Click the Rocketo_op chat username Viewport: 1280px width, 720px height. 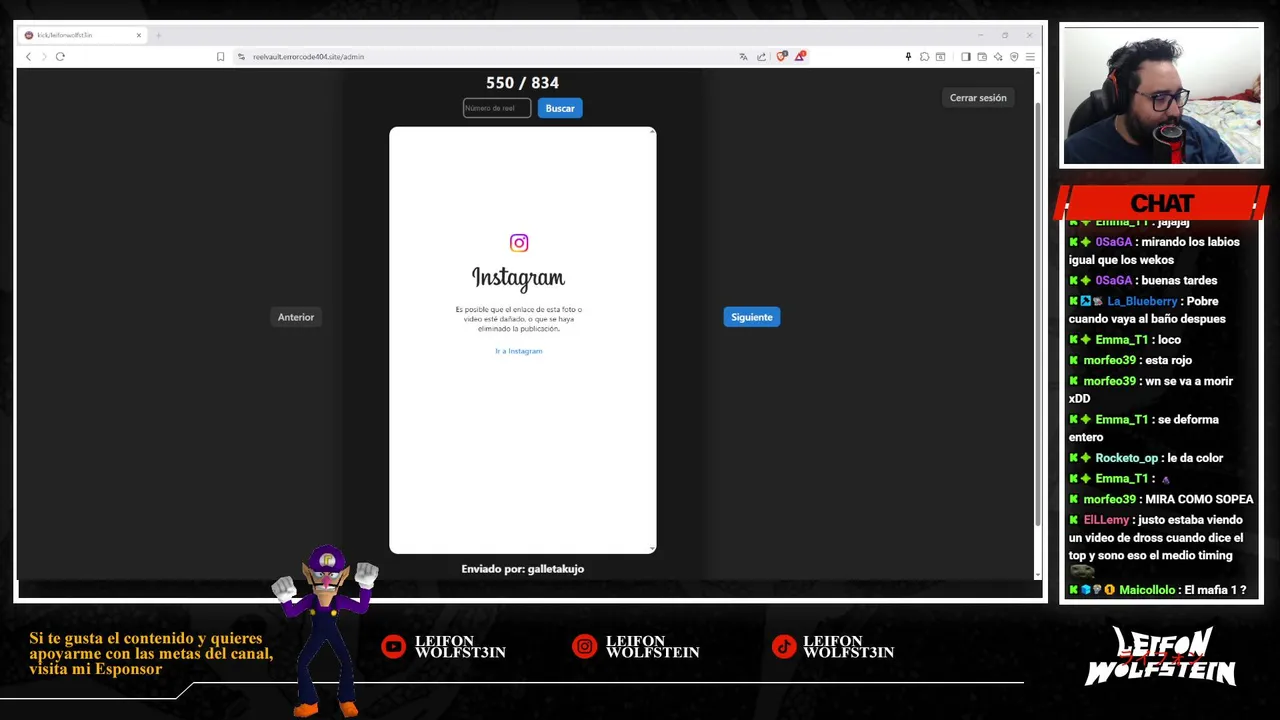click(1126, 458)
